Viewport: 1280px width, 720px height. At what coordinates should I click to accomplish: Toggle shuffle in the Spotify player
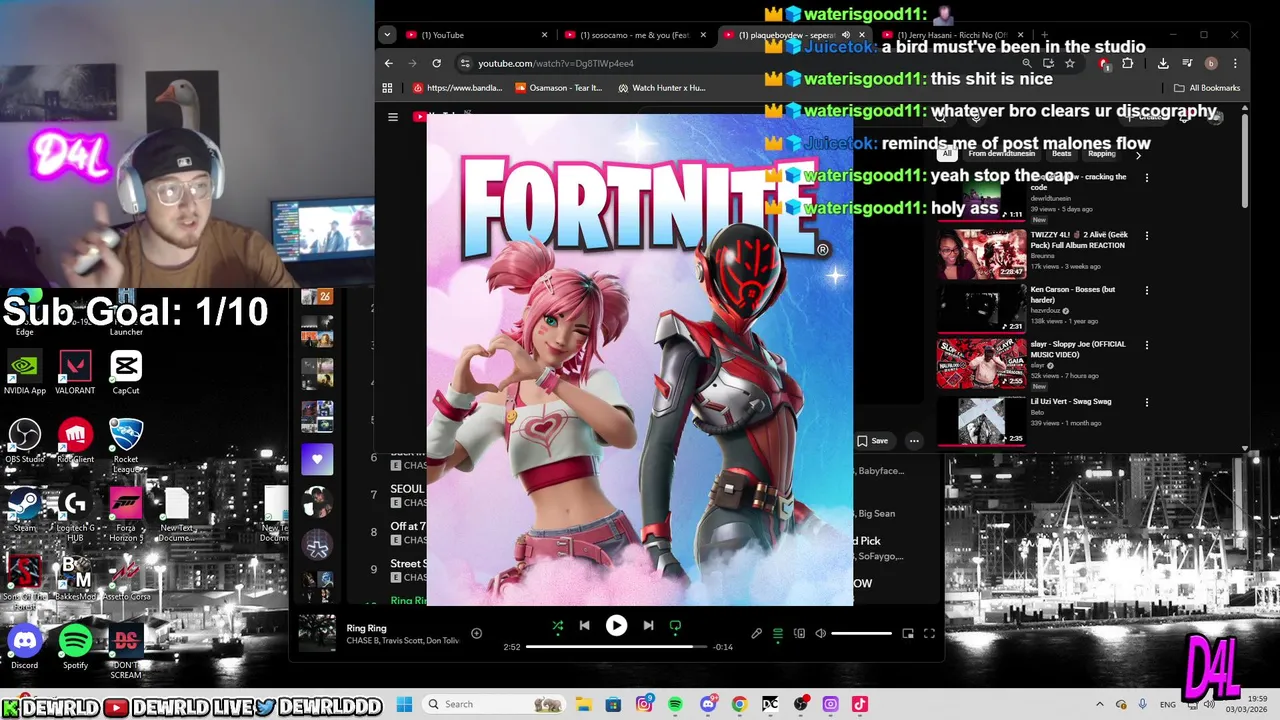[x=558, y=626]
